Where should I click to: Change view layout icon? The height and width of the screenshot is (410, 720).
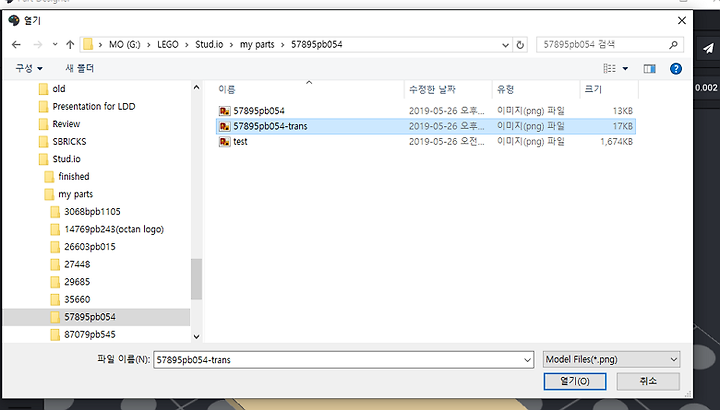pyautogui.click(x=609, y=68)
